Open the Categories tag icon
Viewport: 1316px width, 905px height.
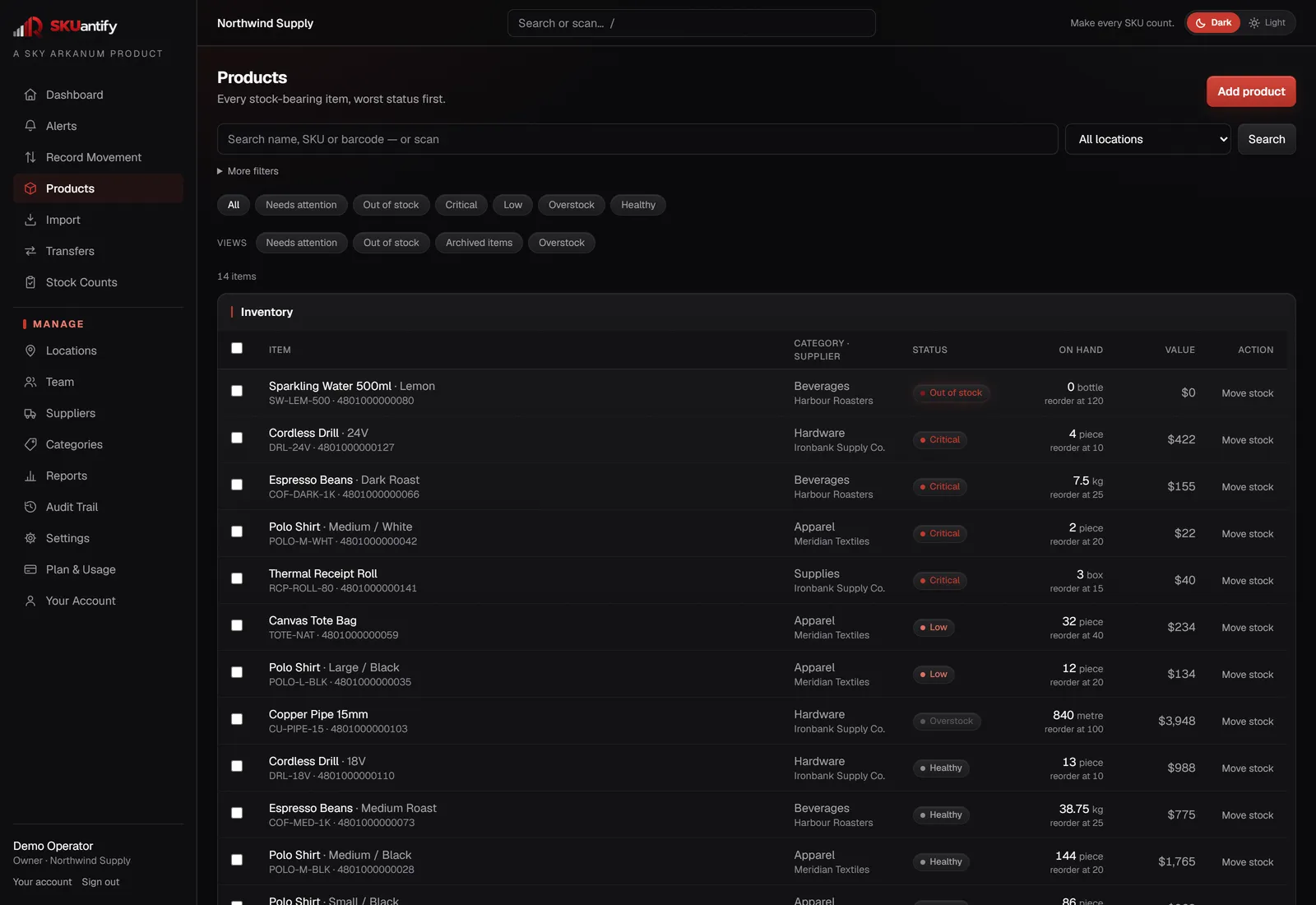click(30, 444)
